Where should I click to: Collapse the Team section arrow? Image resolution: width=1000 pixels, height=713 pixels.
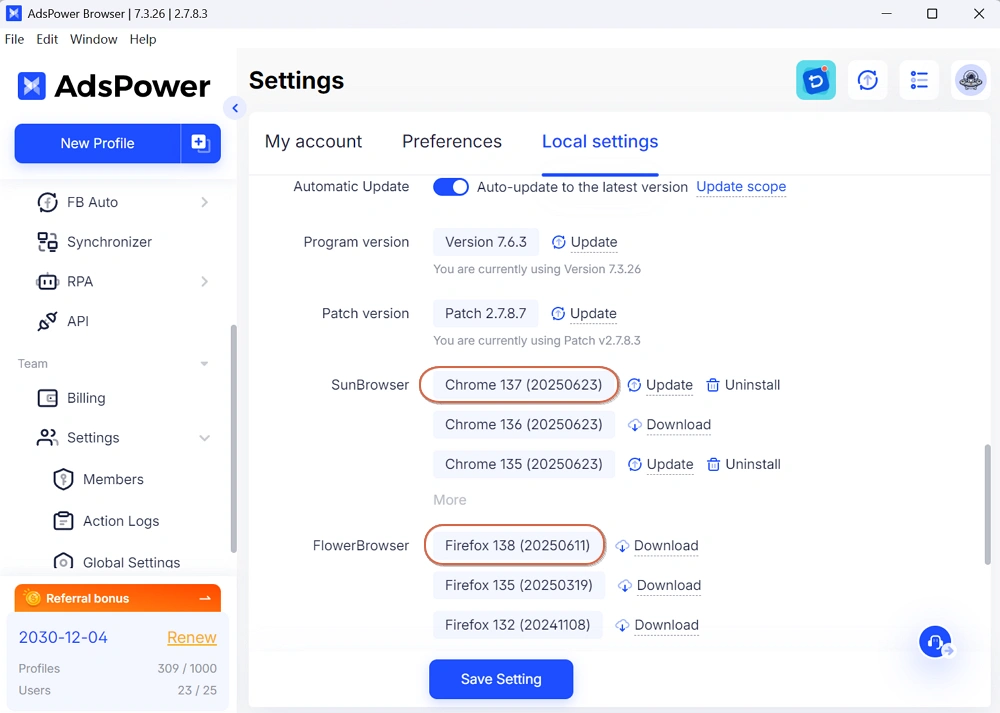click(204, 364)
